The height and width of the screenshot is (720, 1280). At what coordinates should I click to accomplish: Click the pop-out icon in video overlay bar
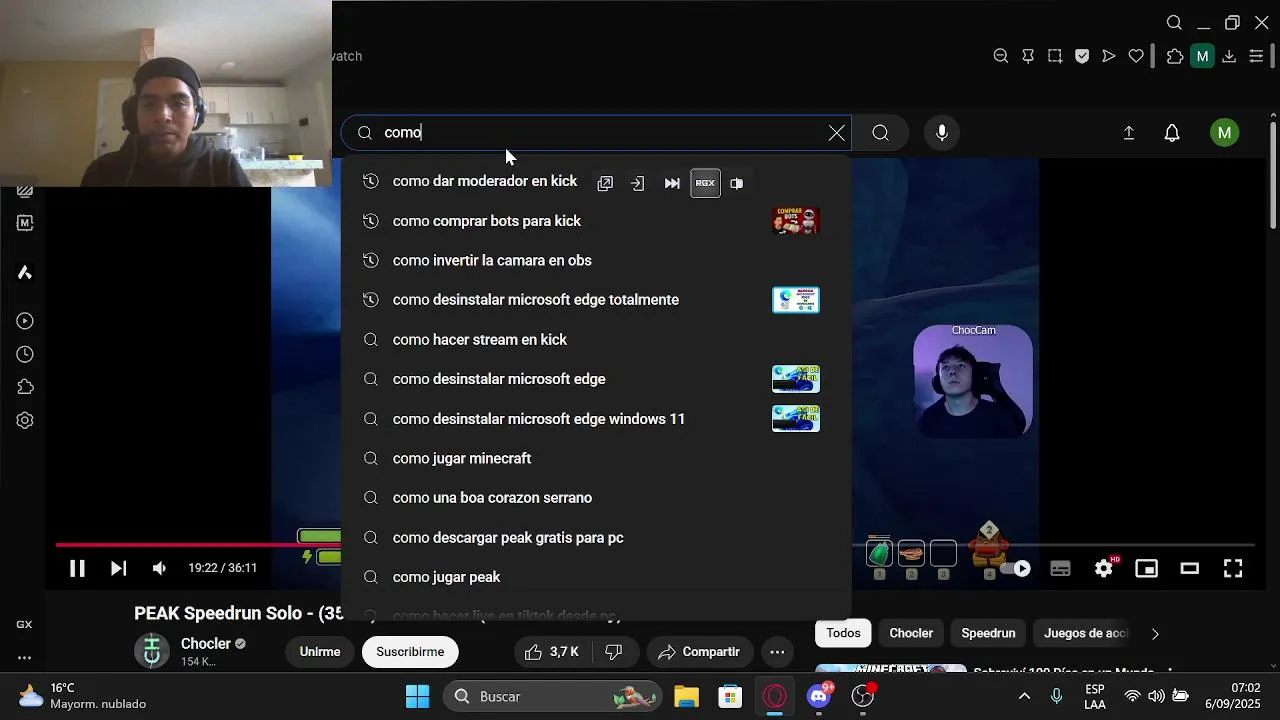tap(605, 183)
